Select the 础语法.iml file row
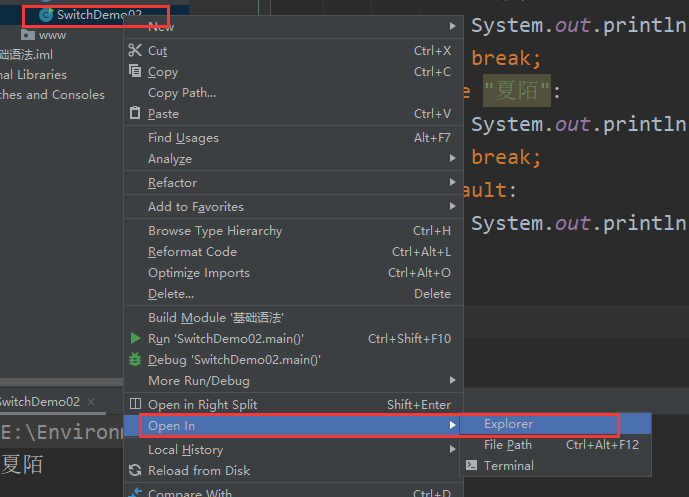Image resolution: width=689 pixels, height=497 pixels. (26, 55)
